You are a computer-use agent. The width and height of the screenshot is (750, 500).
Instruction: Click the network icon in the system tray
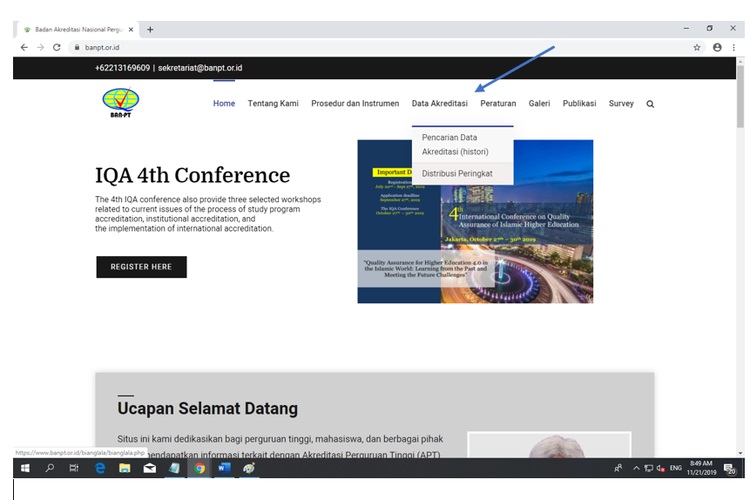[649, 468]
